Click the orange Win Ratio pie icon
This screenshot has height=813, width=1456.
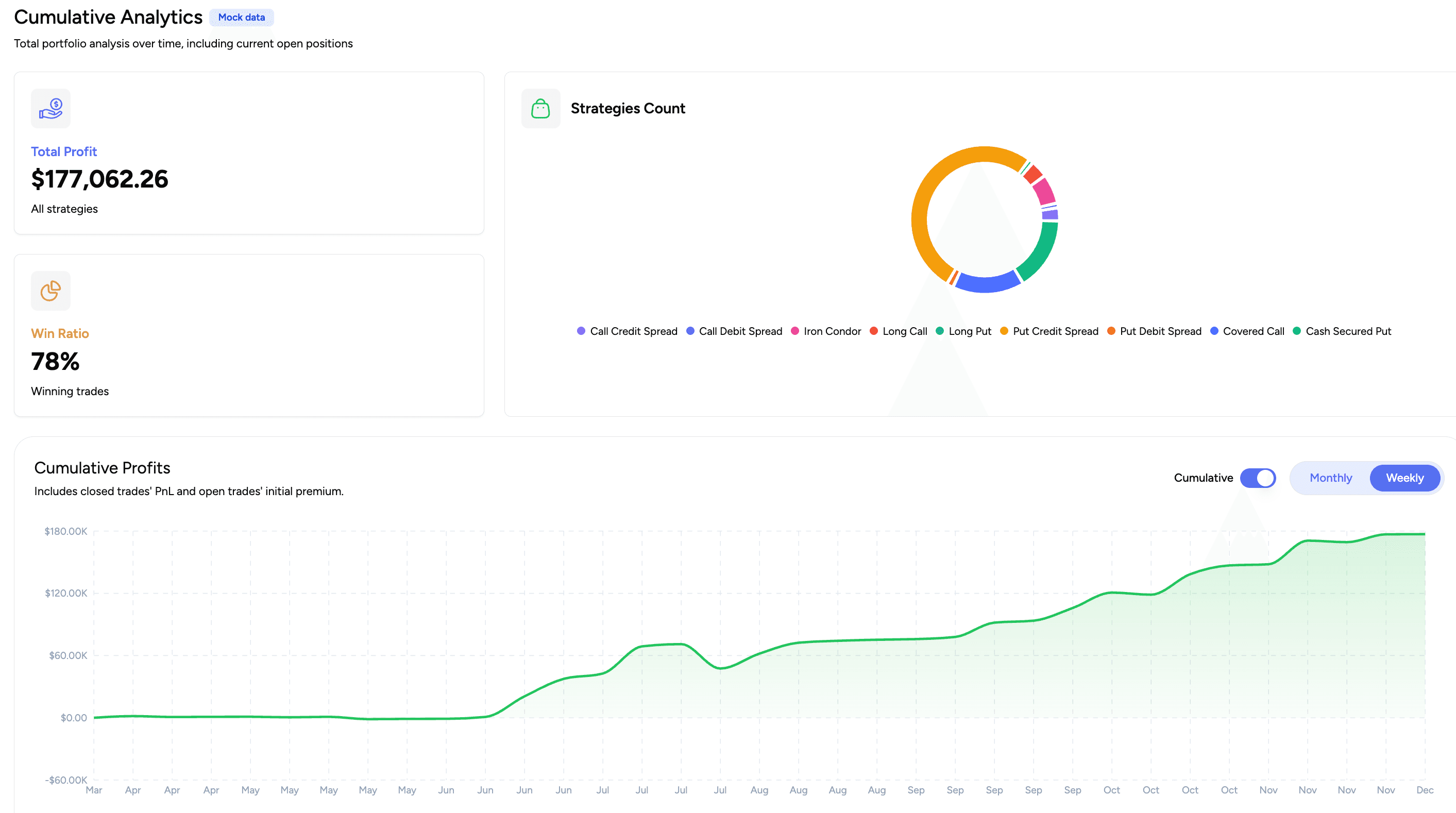point(50,290)
